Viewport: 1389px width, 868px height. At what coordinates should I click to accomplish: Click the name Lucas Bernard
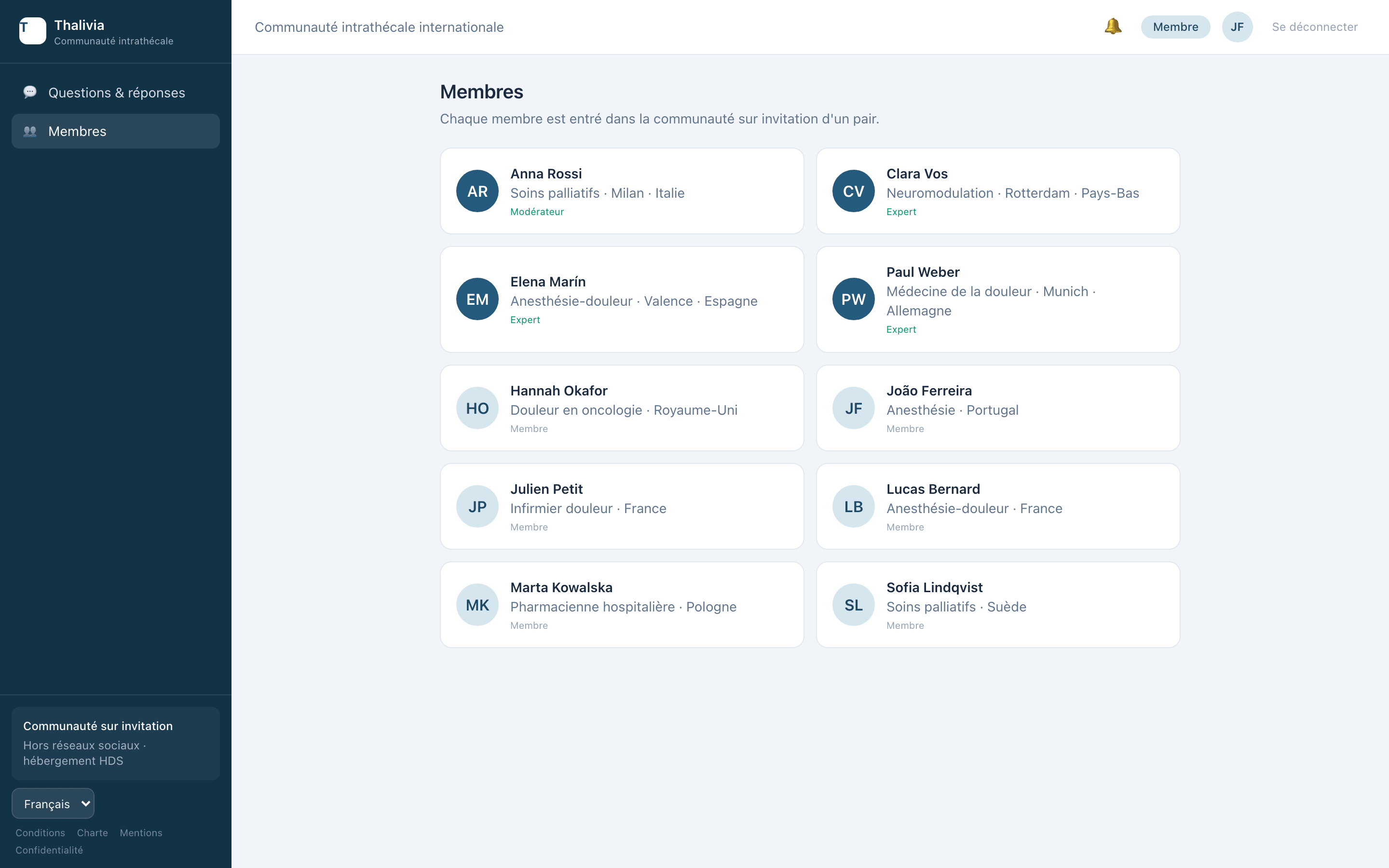click(x=933, y=489)
